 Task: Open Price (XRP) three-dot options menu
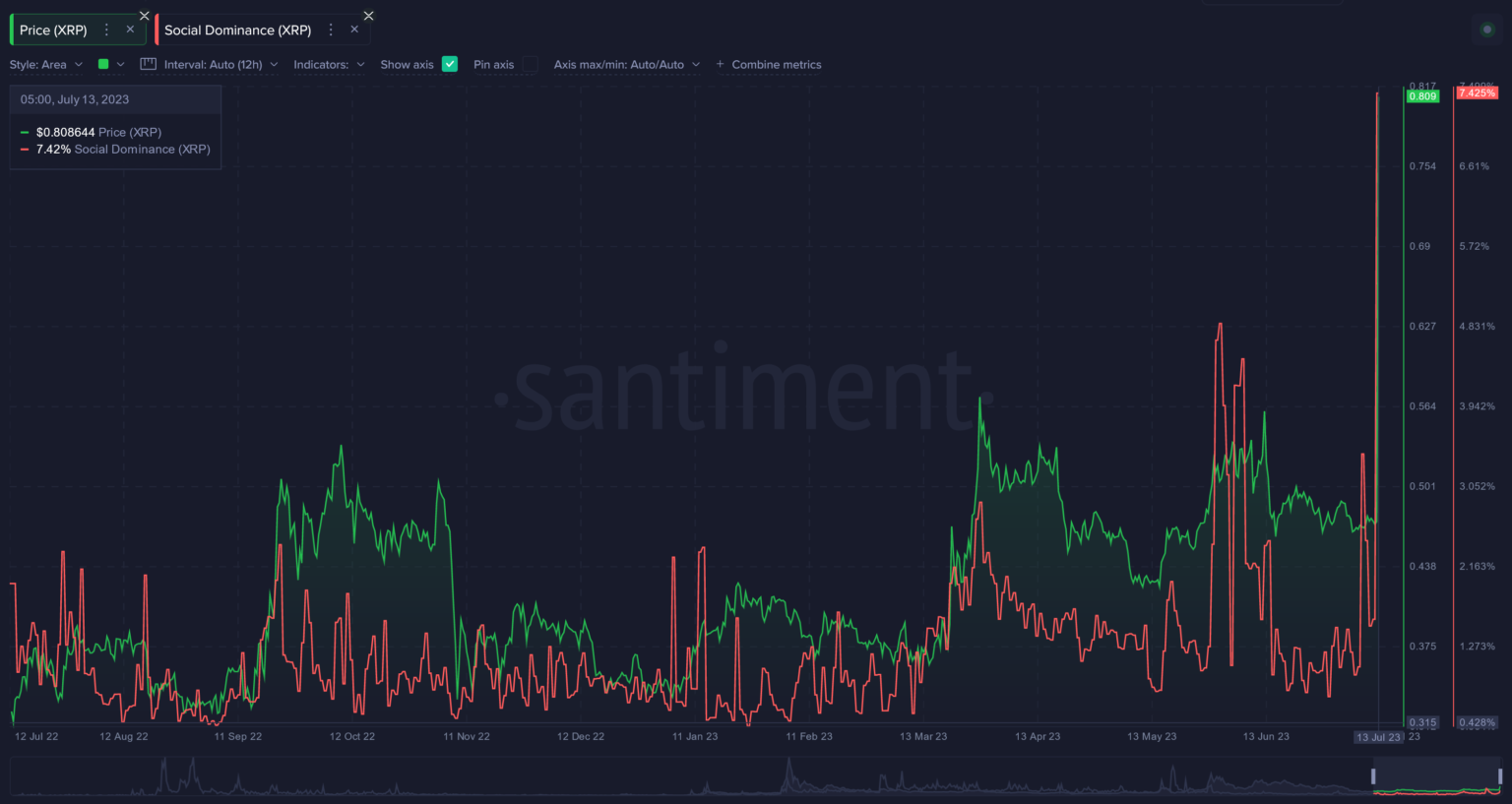106,30
